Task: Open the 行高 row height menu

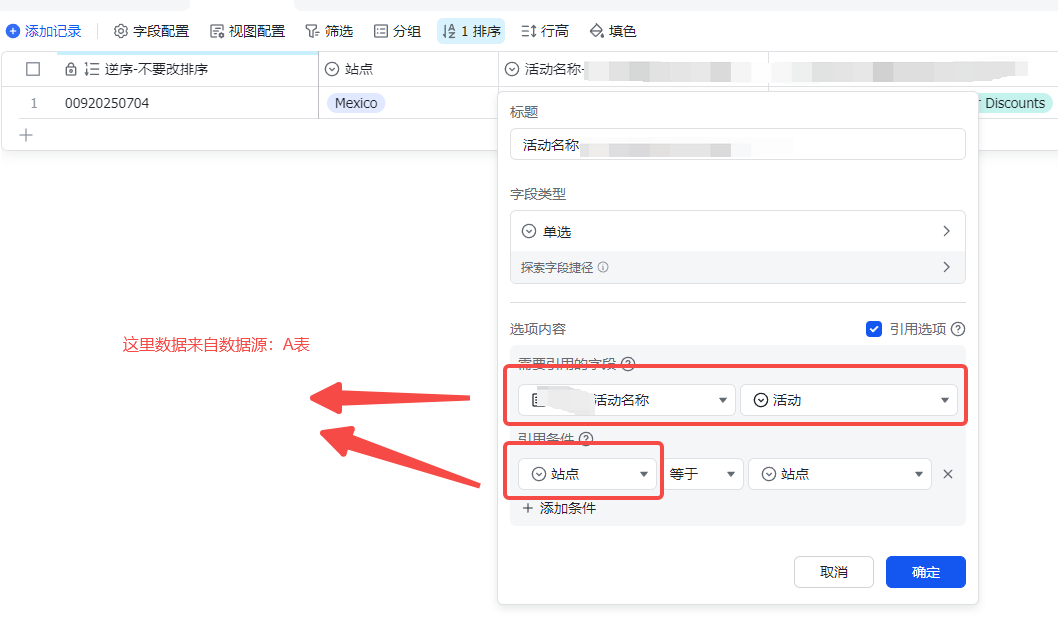Action: pos(545,31)
